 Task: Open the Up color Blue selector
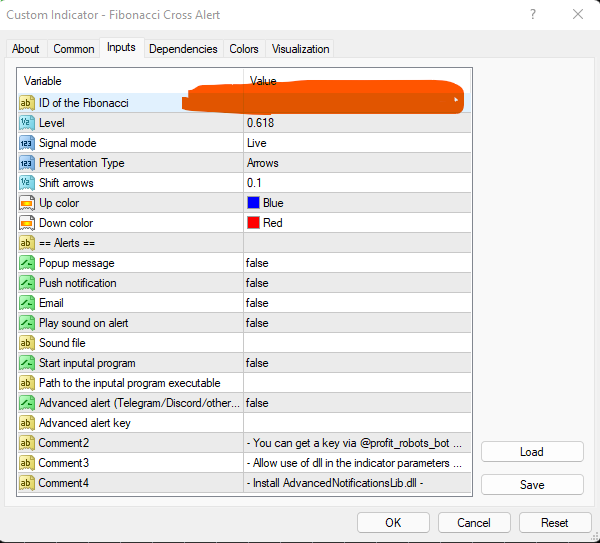(357, 203)
